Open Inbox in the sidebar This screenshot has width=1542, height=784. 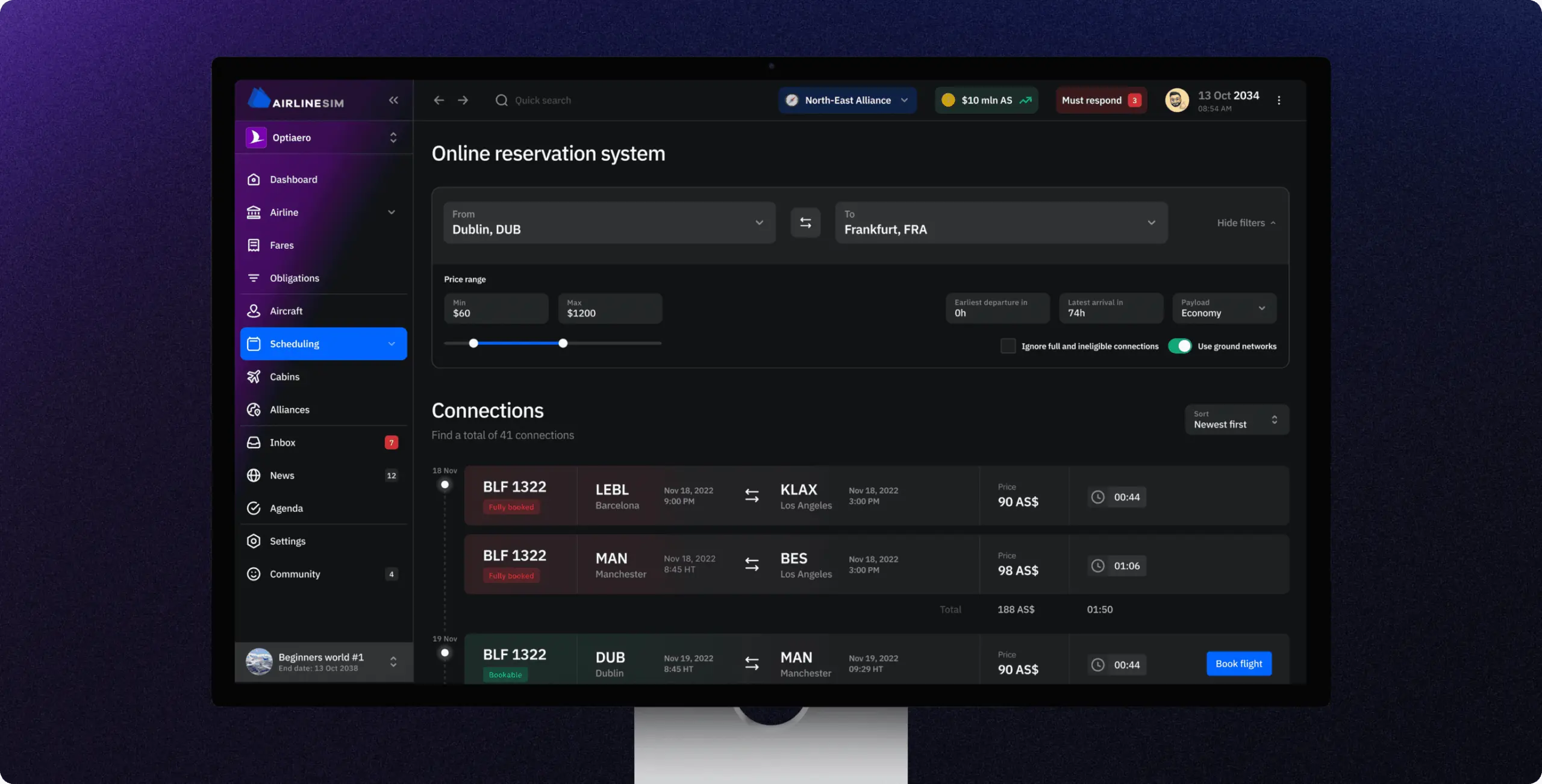tap(282, 443)
